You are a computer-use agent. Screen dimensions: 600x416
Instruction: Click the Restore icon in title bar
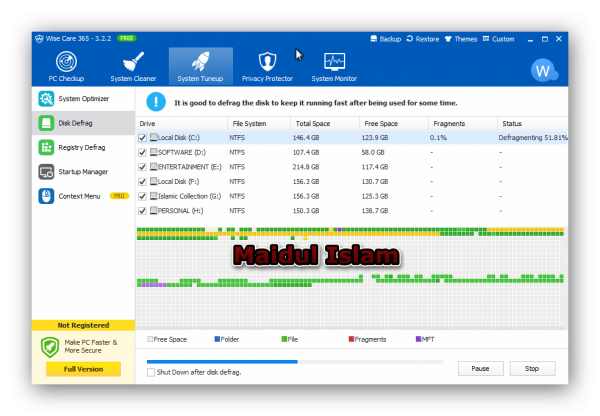(x=409, y=39)
